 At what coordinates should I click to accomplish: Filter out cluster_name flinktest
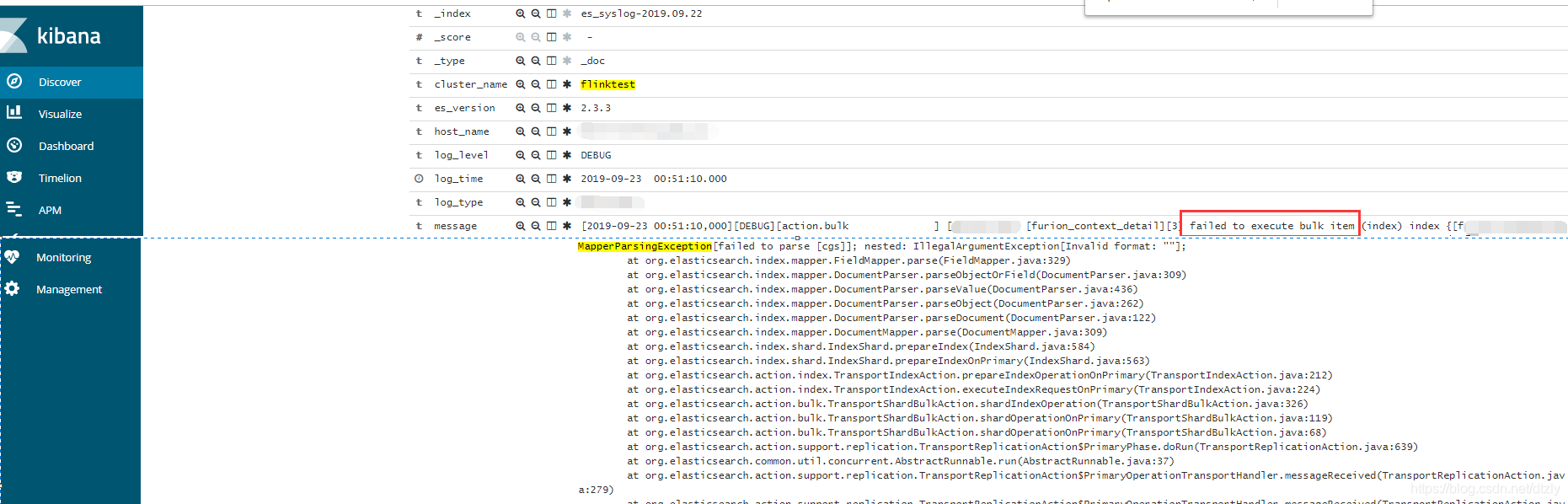pyautogui.click(x=536, y=84)
